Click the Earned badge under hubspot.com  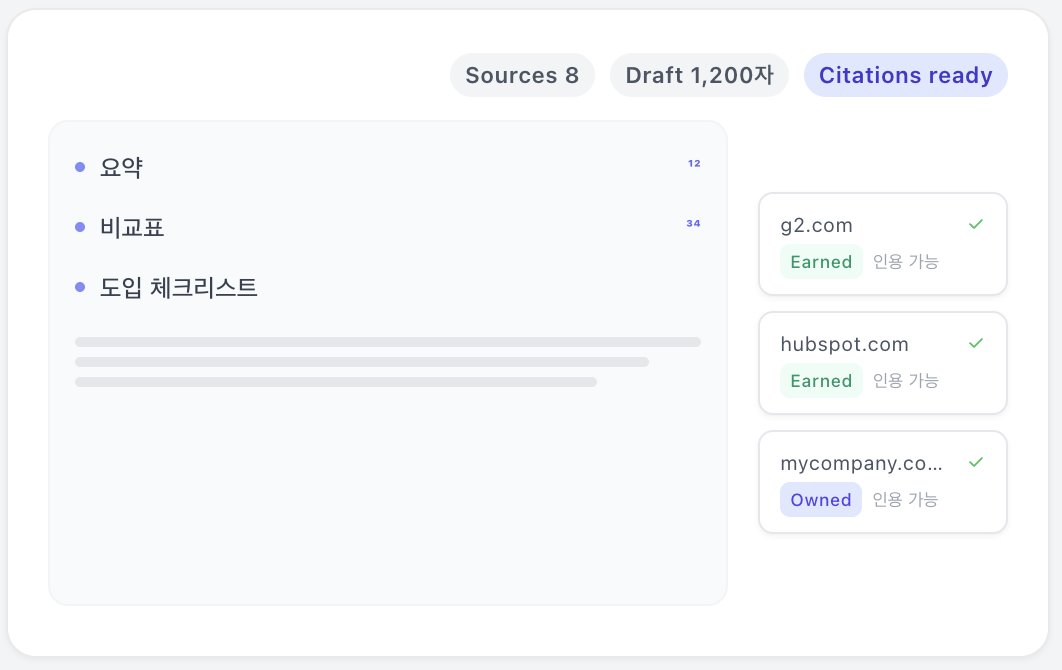[x=821, y=381]
